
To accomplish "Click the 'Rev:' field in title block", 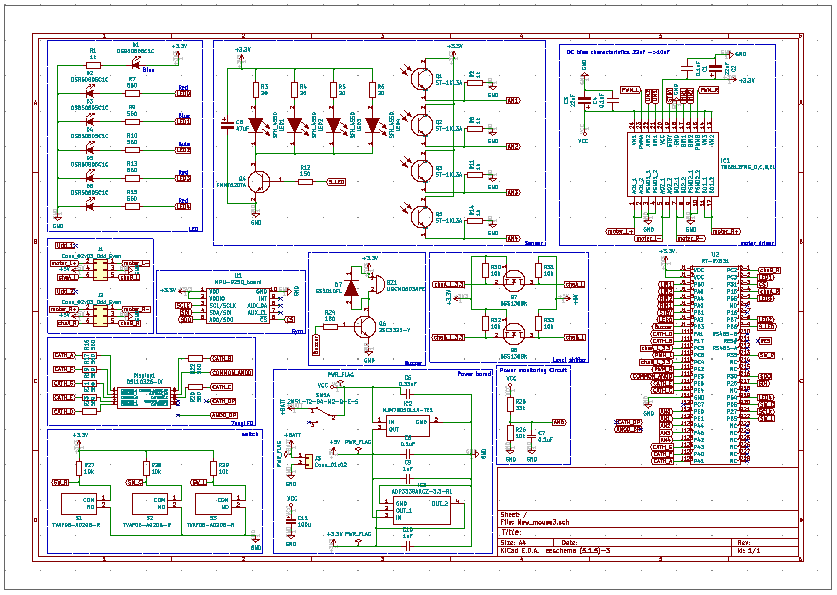I will (x=744, y=542).
